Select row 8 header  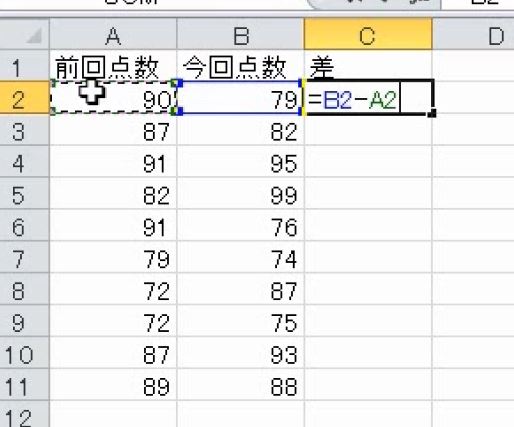(24, 289)
